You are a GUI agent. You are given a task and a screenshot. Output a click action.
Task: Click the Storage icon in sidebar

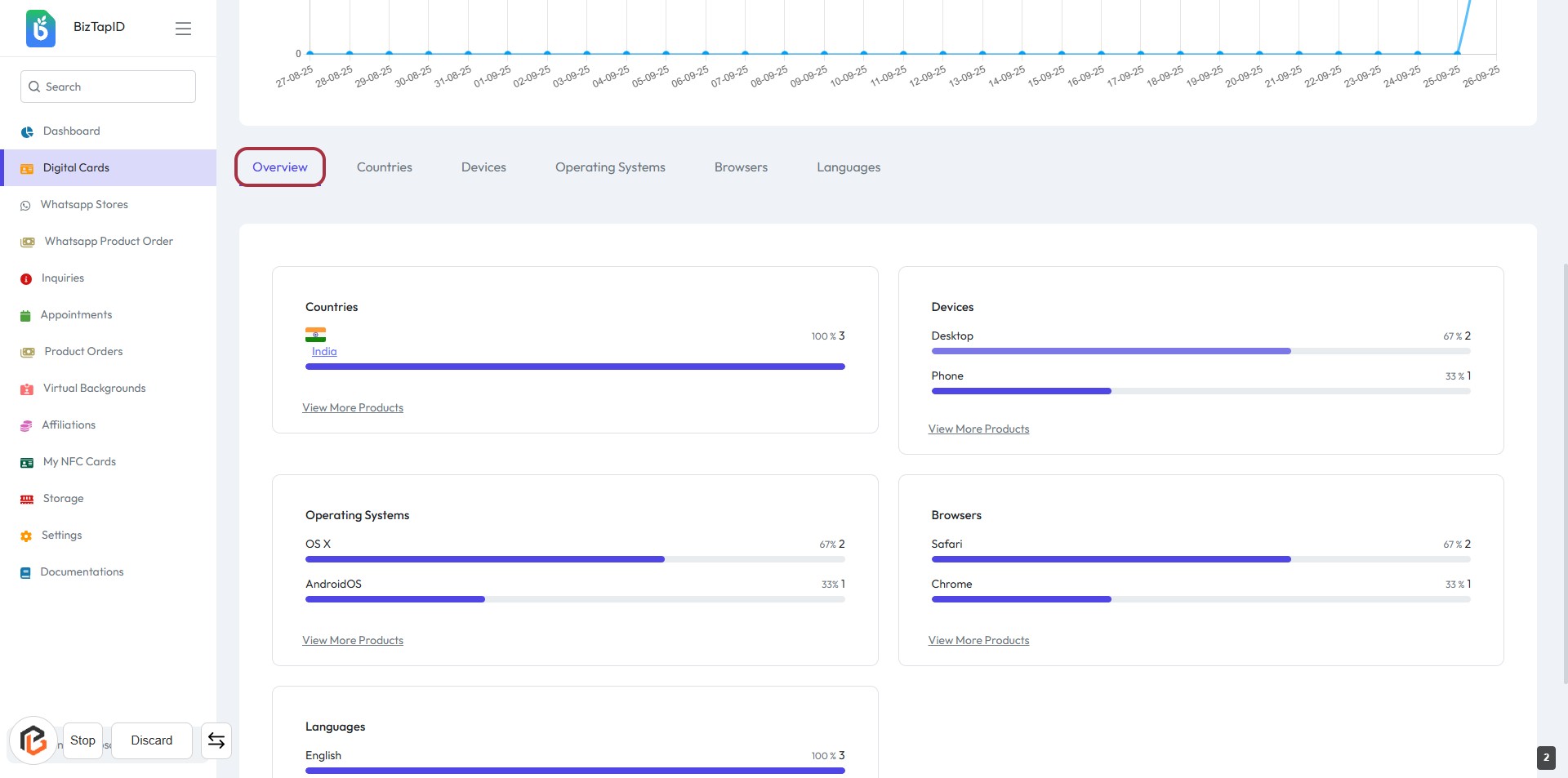pyautogui.click(x=27, y=499)
